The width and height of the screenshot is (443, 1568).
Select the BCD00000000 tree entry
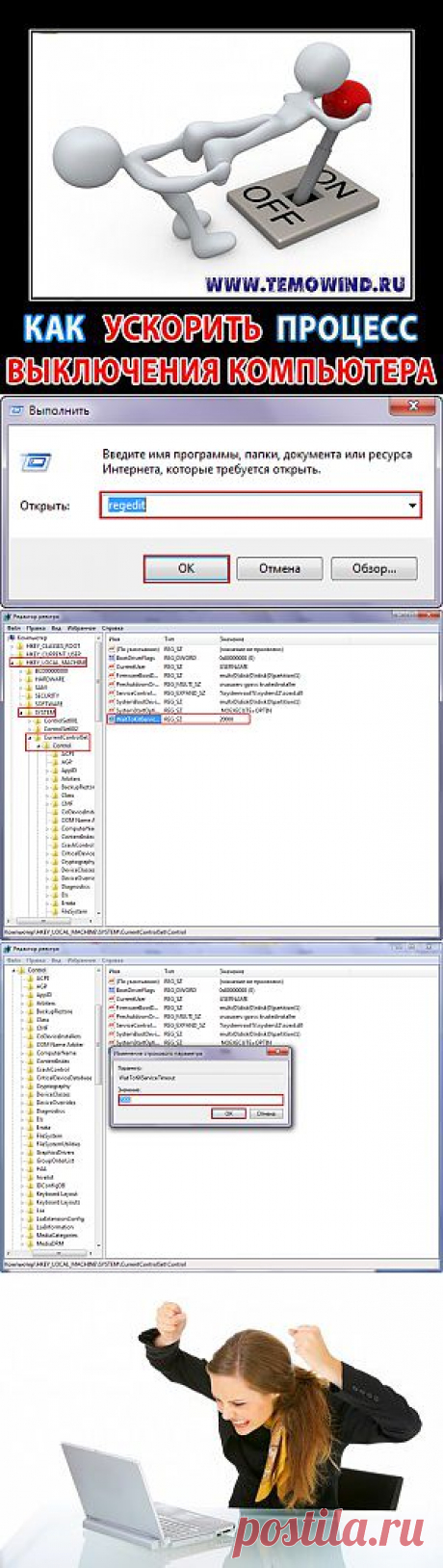51,671
